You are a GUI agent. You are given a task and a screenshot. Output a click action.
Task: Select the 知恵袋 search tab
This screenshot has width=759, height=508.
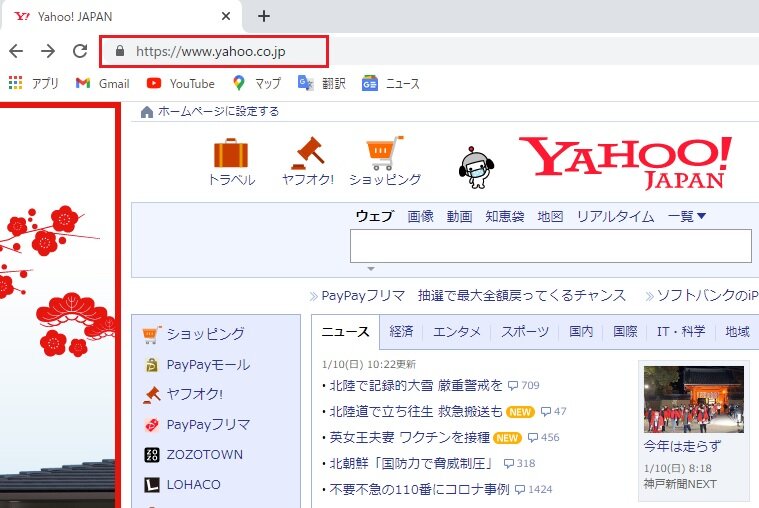[504, 216]
